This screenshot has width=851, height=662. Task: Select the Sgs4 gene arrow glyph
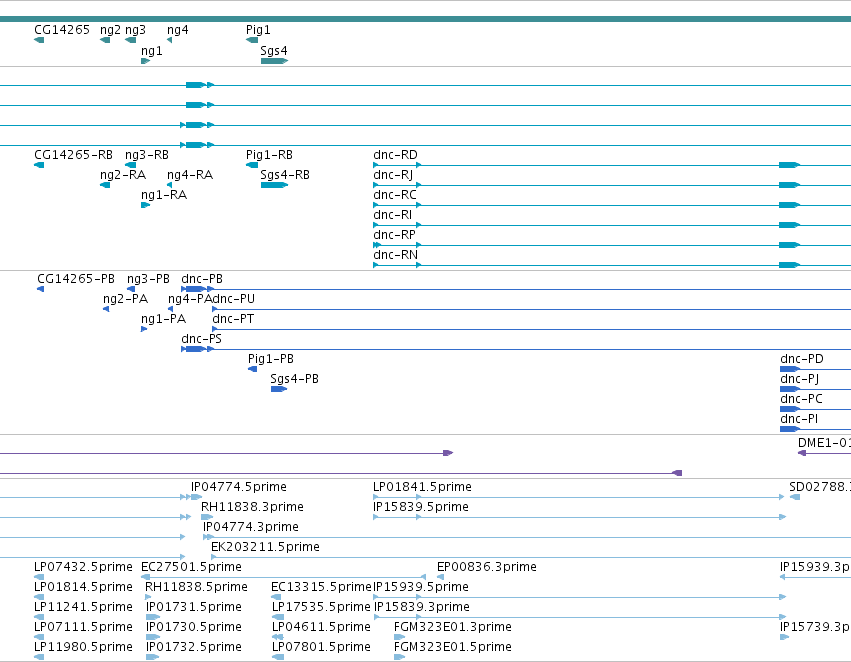pos(274,61)
